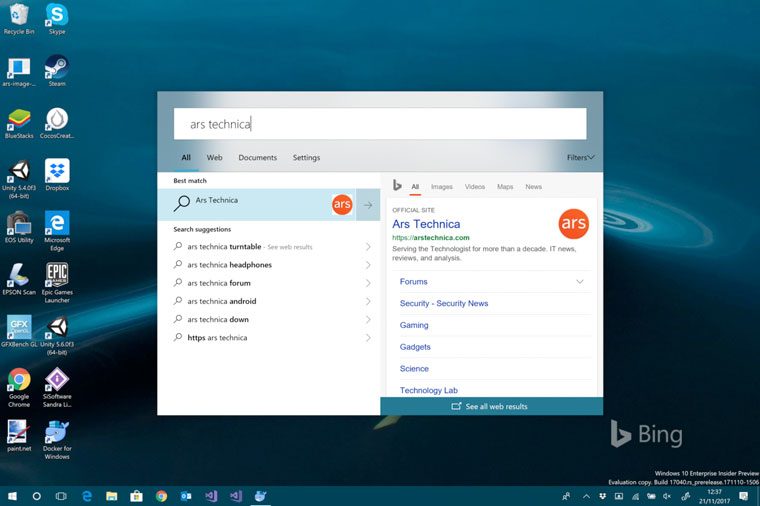Open the Science link in the preview
760x506 pixels.
point(414,369)
